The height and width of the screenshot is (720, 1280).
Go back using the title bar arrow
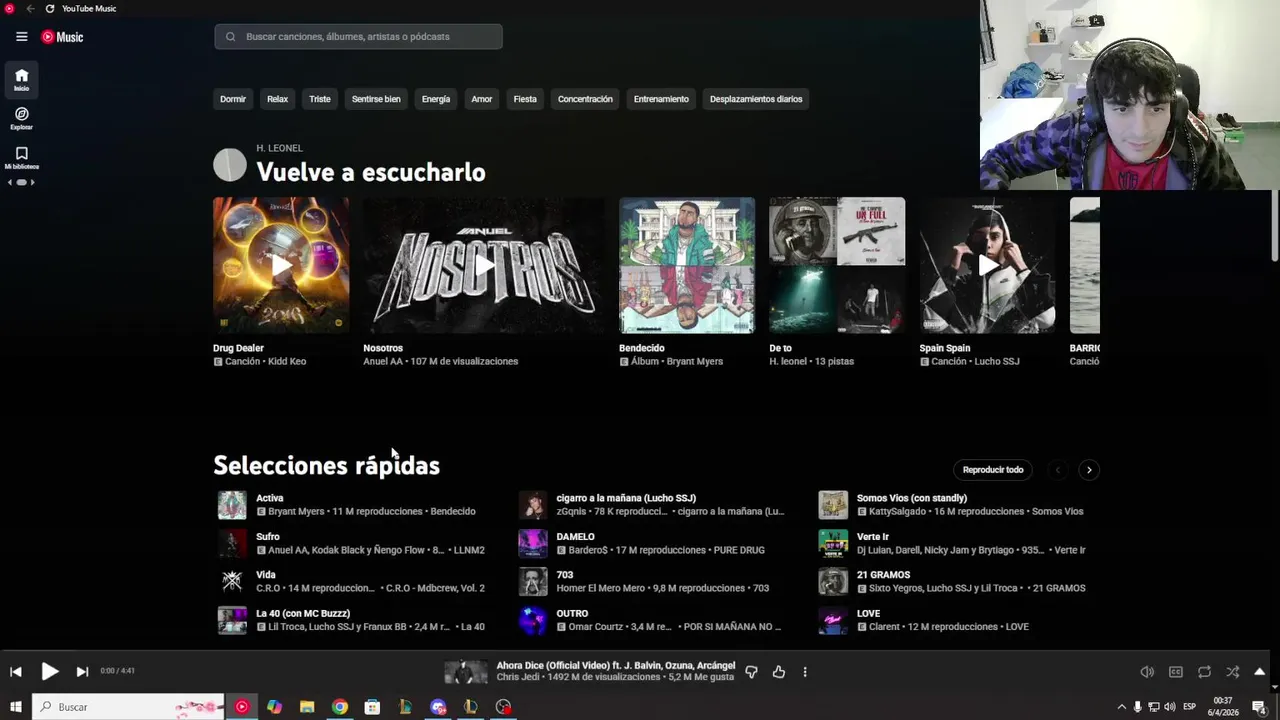point(30,8)
